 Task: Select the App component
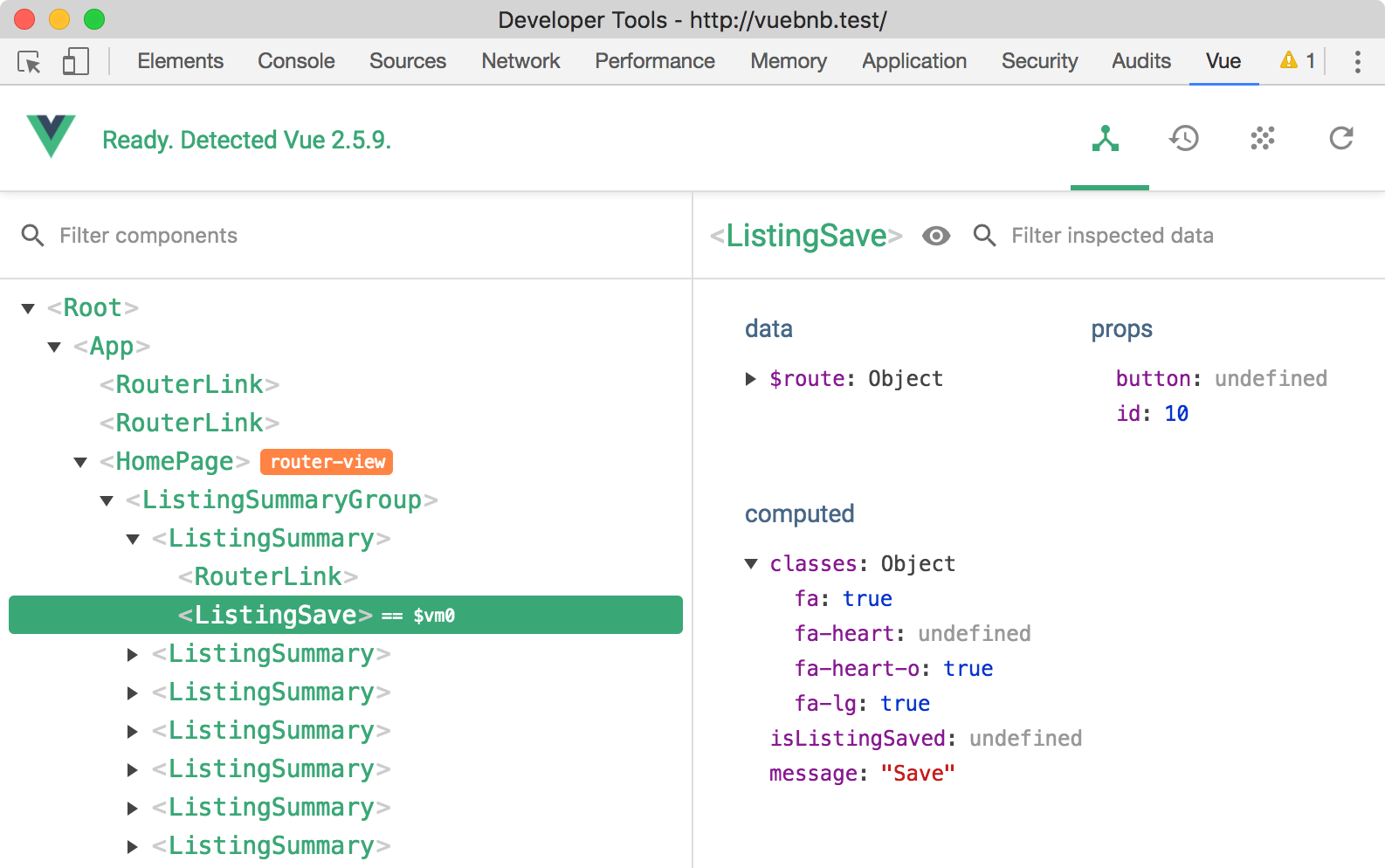pos(112,347)
